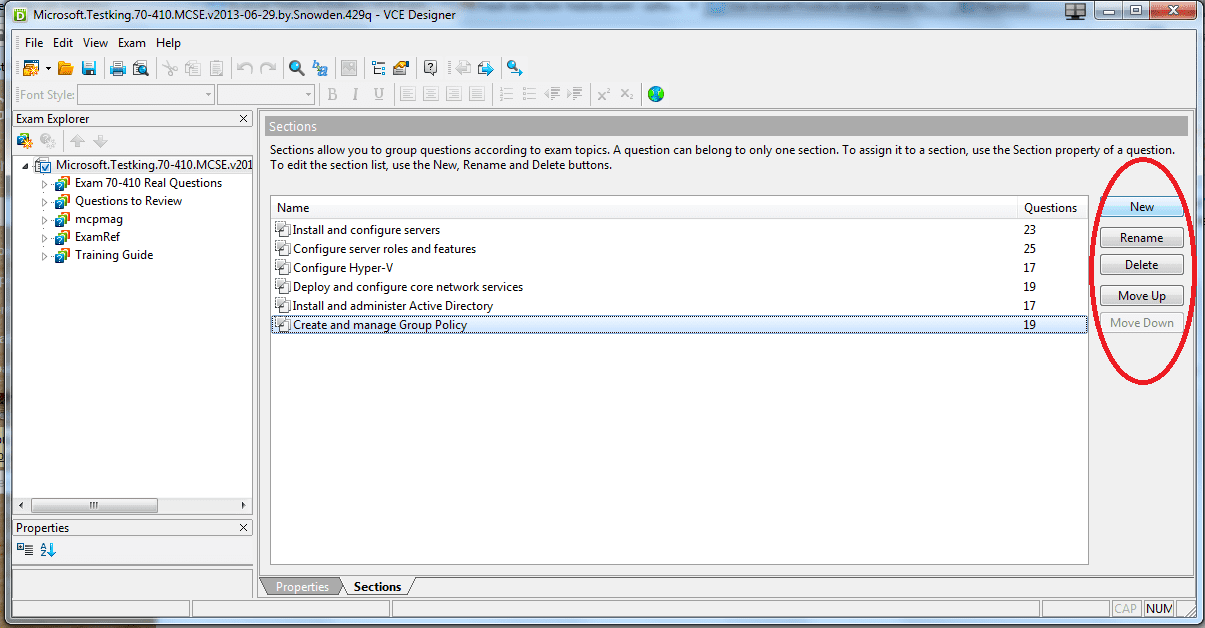
Task: Click the question mark box toolbar icon
Action: click(431, 68)
